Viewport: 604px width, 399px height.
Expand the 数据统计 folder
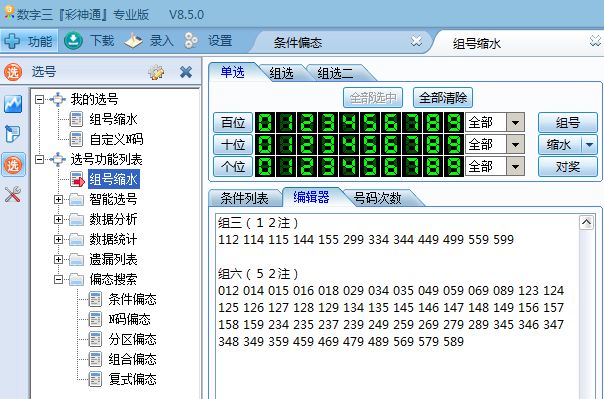tap(58, 240)
